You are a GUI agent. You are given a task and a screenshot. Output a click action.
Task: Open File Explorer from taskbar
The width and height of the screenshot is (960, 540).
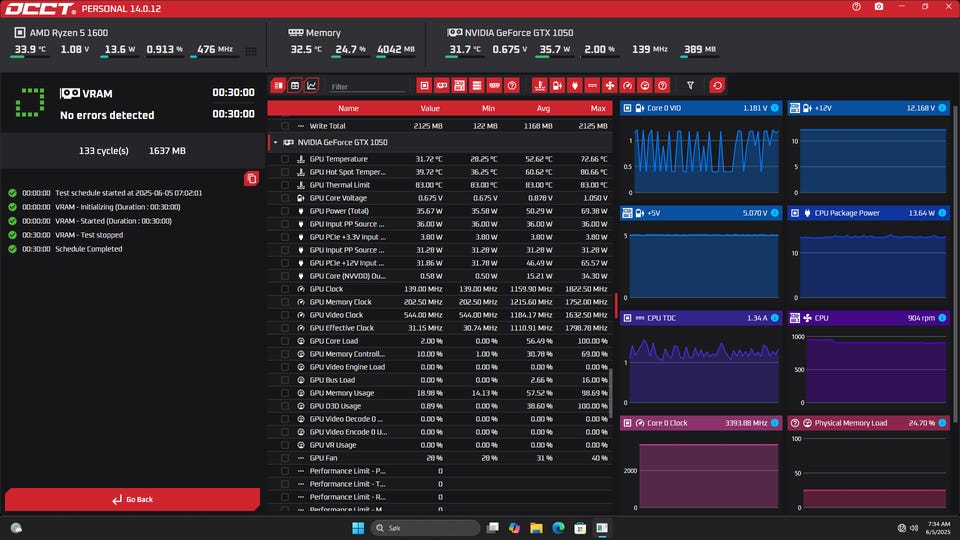(536, 528)
